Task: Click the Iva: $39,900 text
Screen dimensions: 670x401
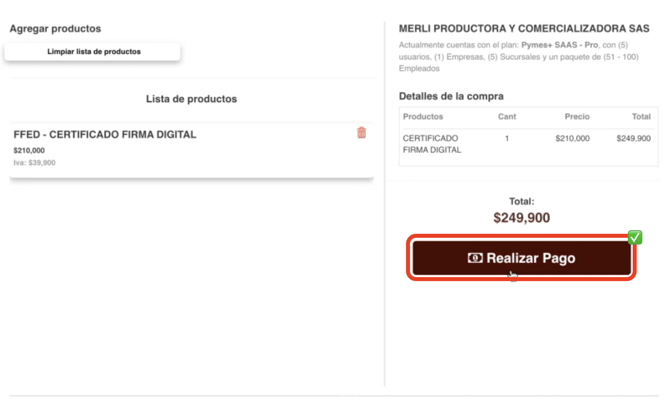Action: coord(35,162)
